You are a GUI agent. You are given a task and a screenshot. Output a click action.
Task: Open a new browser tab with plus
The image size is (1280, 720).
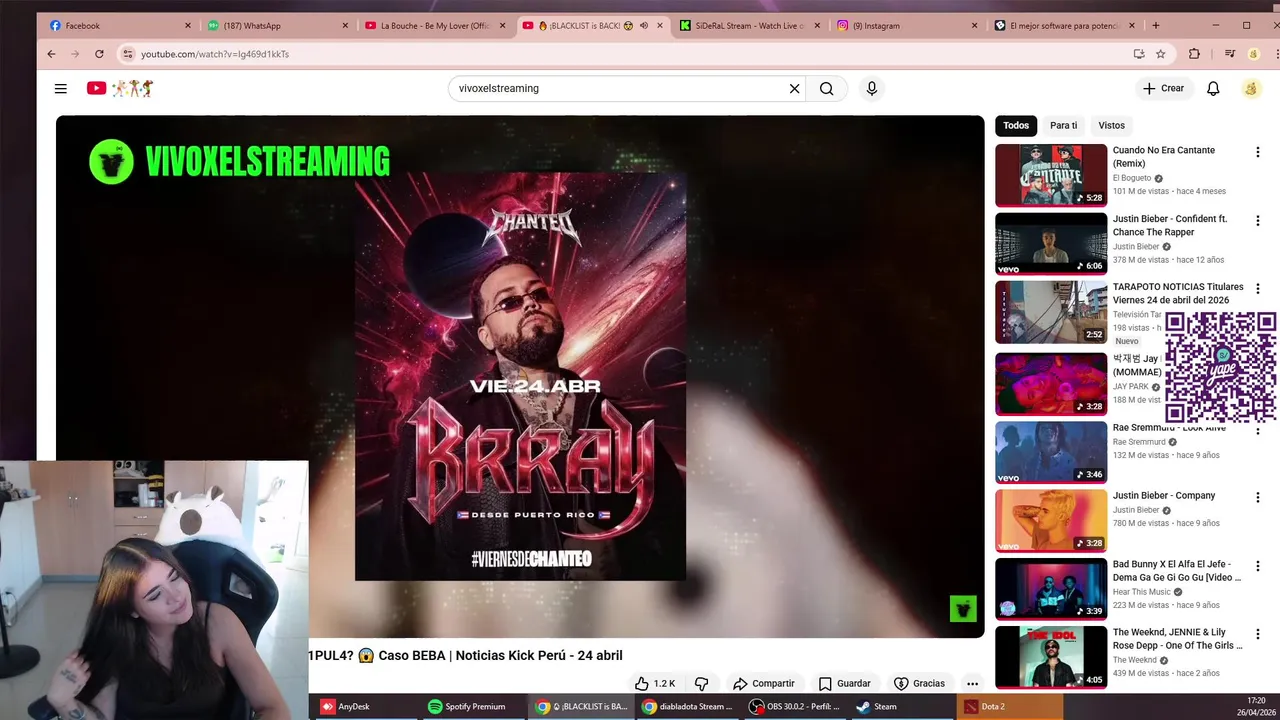click(1156, 25)
